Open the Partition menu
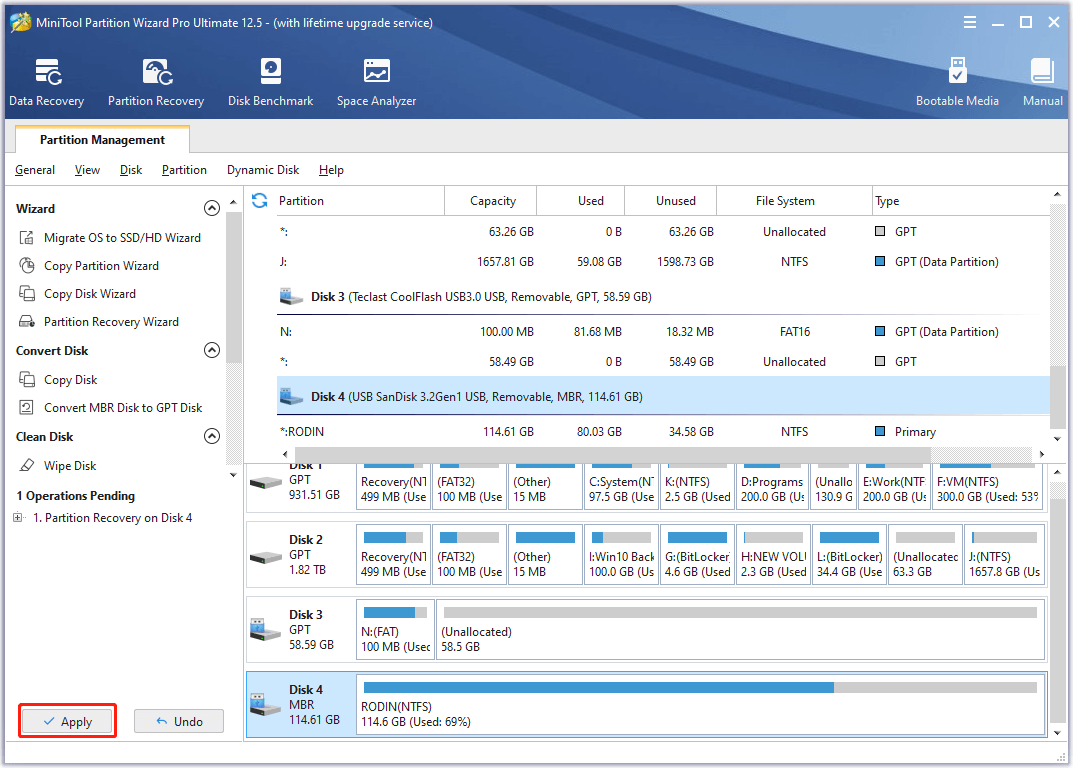The width and height of the screenshot is (1073, 768). pyautogui.click(x=184, y=170)
